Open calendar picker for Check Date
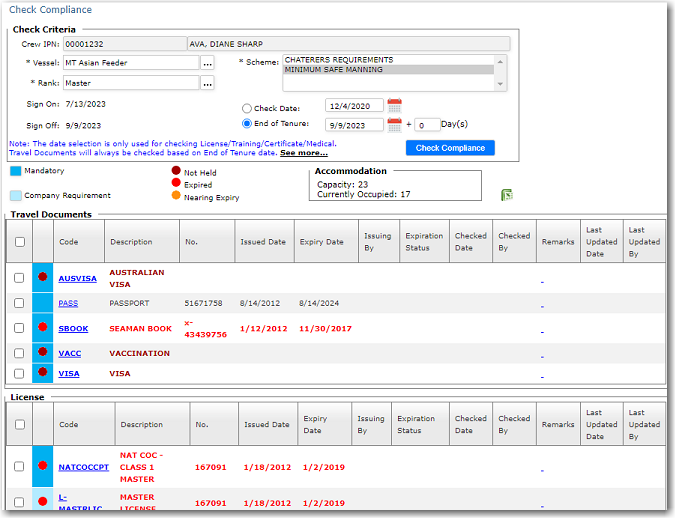 394,106
